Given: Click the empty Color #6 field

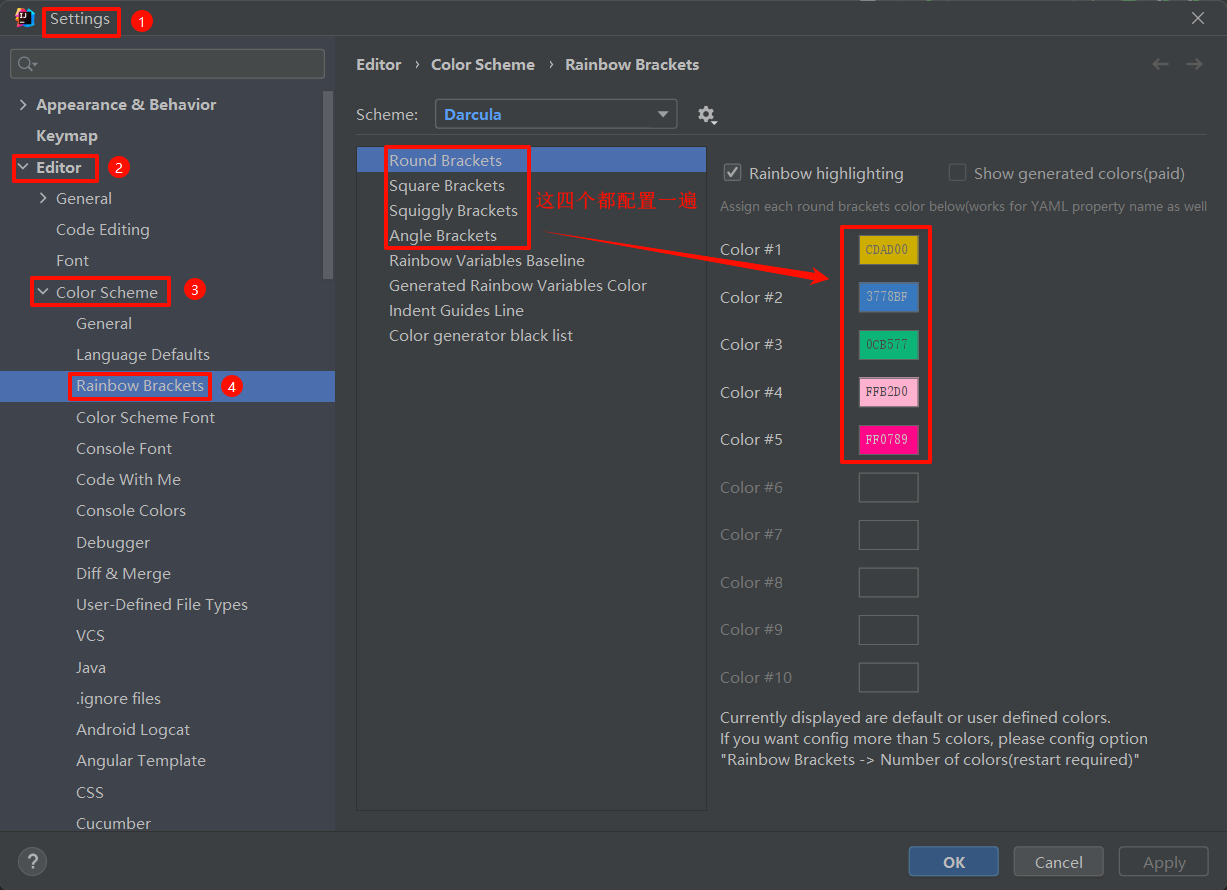Looking at the screenshot, I should point(888,487).
